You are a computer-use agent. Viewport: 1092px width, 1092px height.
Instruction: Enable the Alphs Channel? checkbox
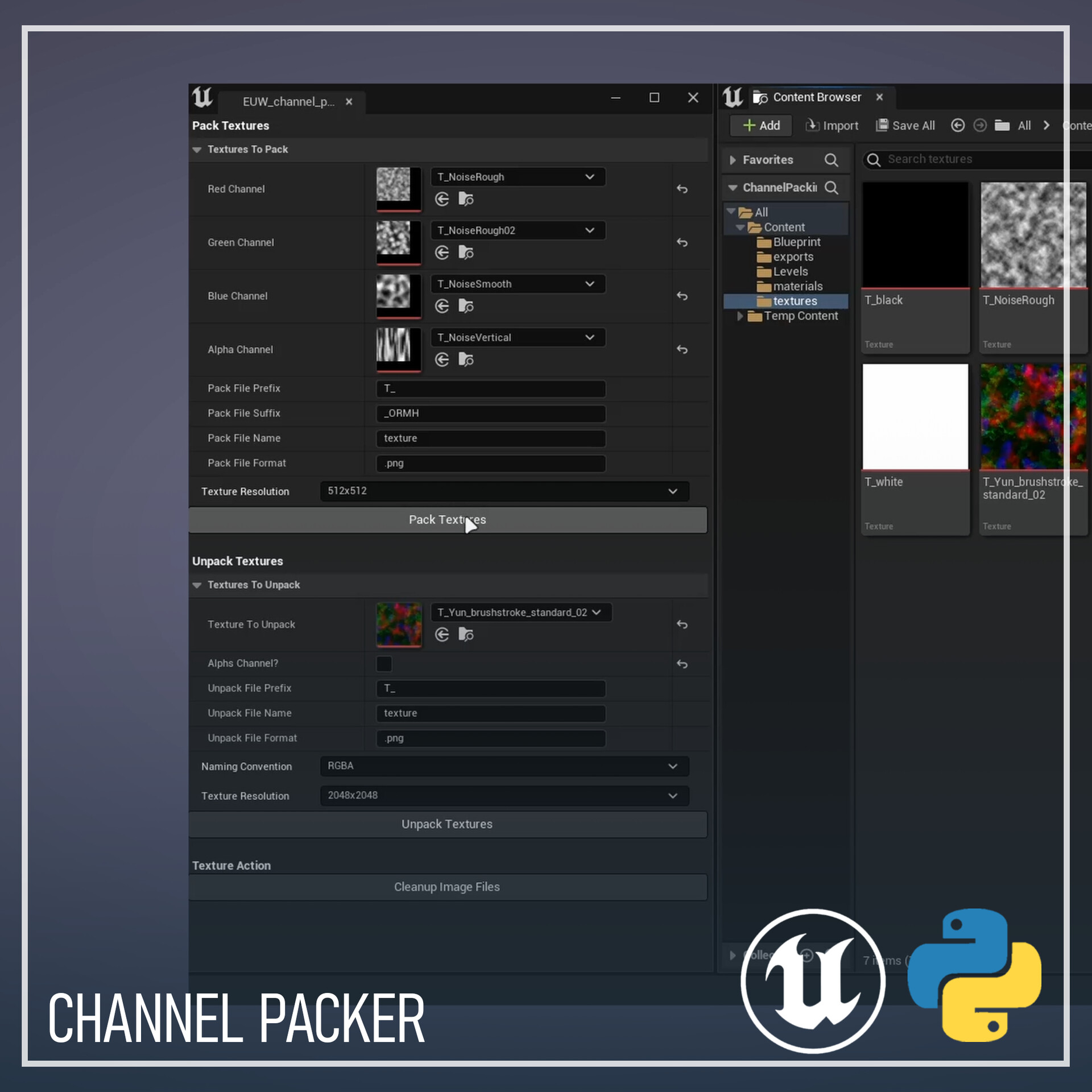point(384,664)
